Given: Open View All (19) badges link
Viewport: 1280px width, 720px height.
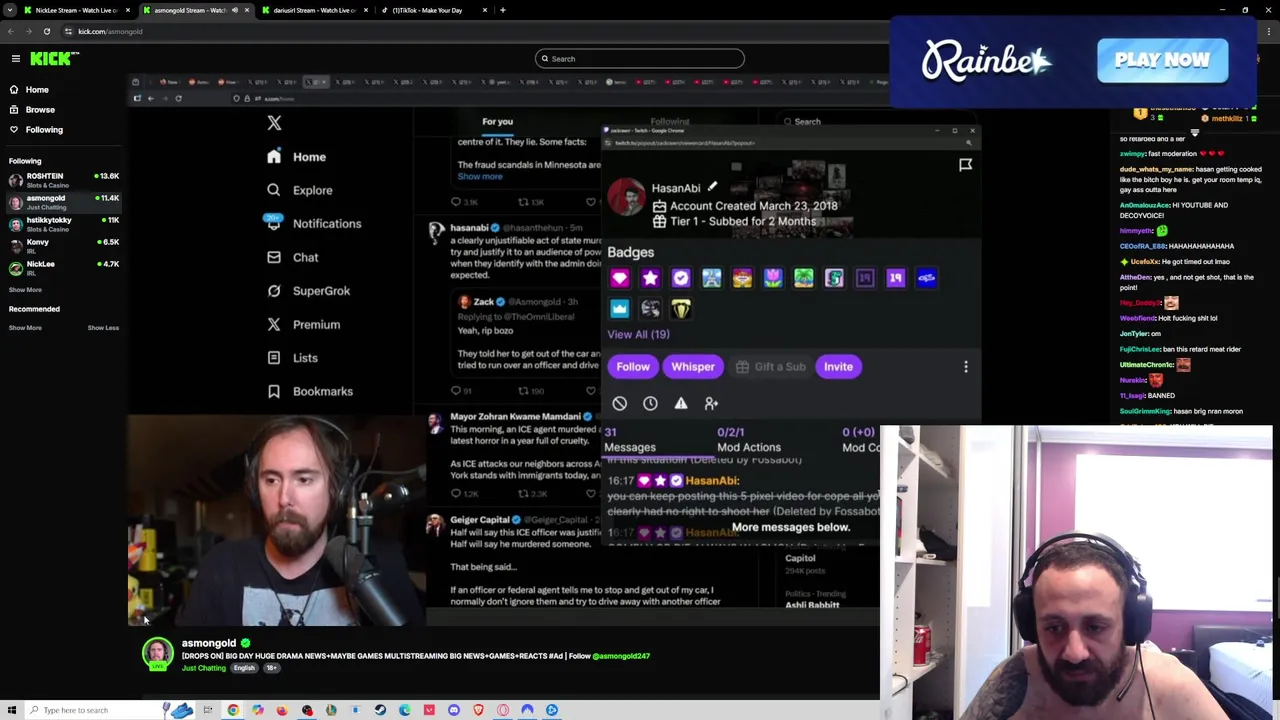Looking at the screenshot, I should click(638, 334).
